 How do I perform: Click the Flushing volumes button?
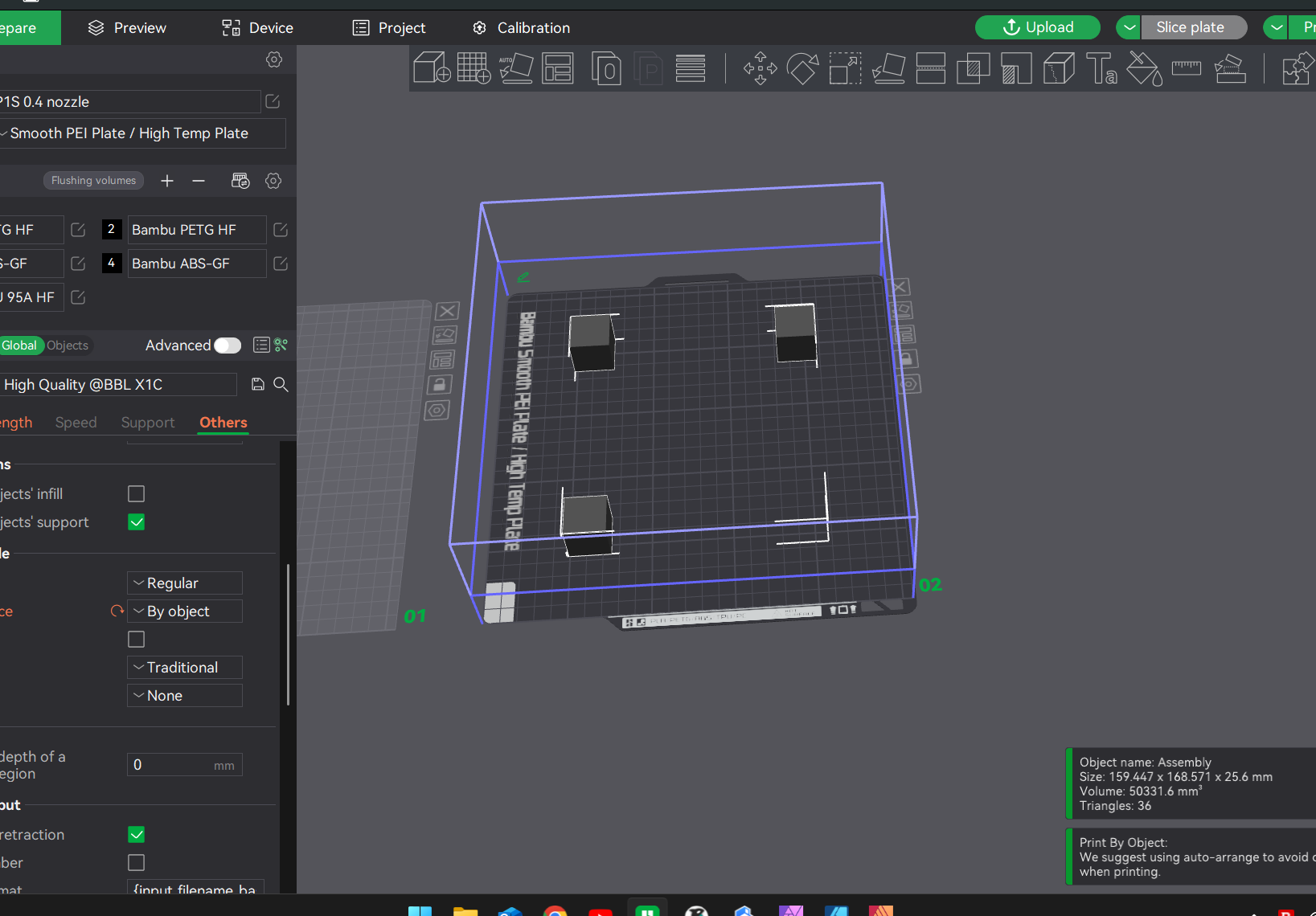93,181
